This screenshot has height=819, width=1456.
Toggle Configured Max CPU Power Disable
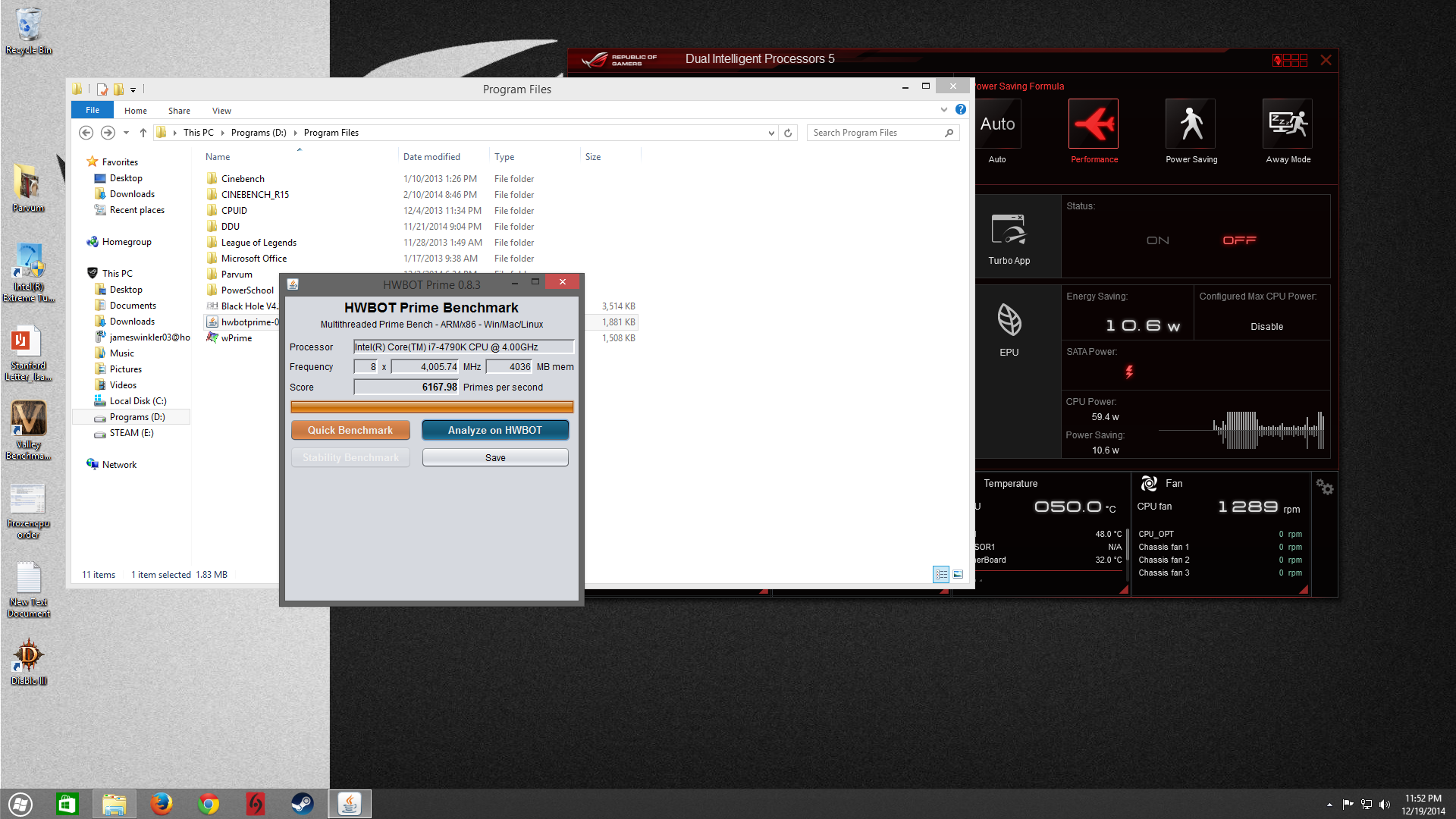[1266, 327]
